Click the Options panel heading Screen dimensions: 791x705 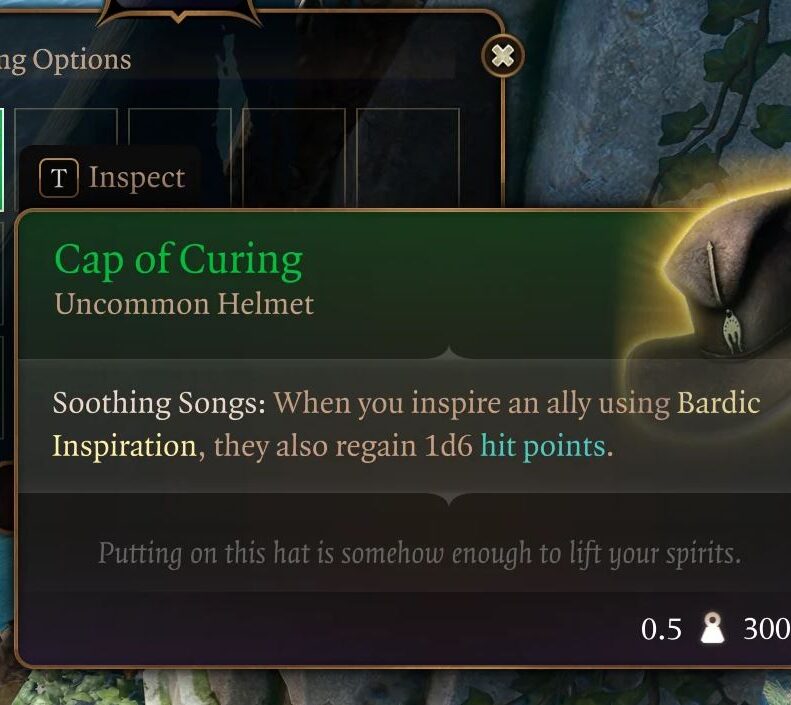(66, 61)
